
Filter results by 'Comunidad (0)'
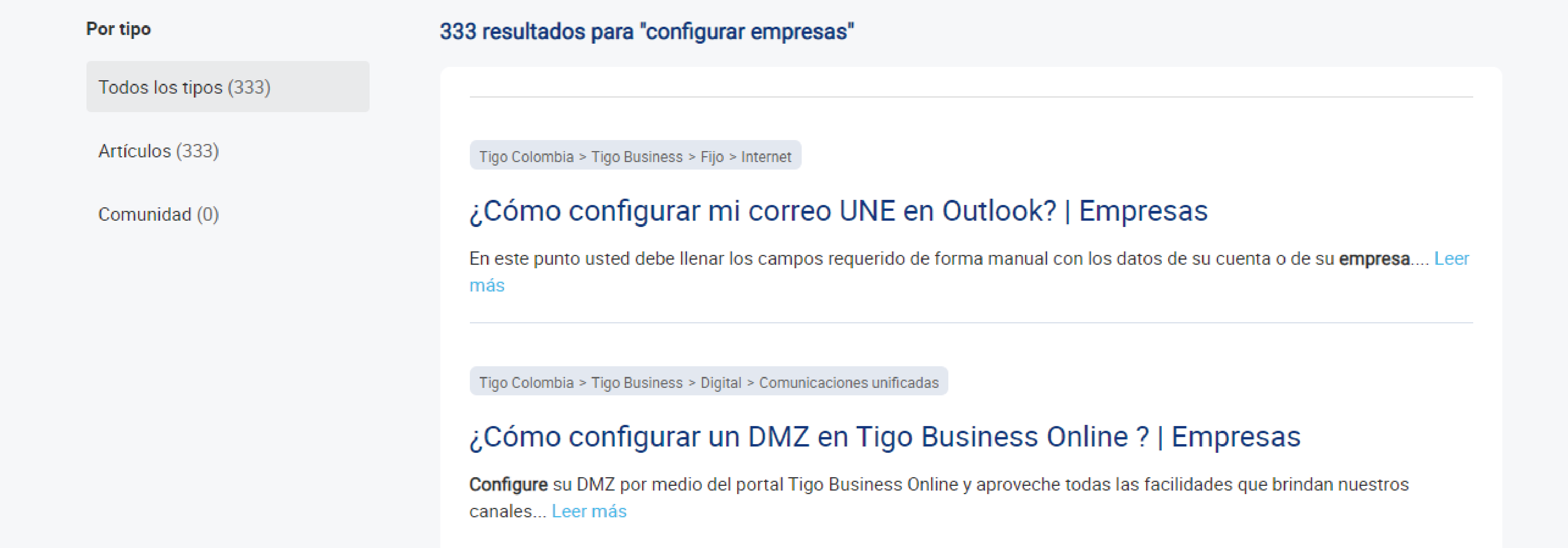coord(159,214)
